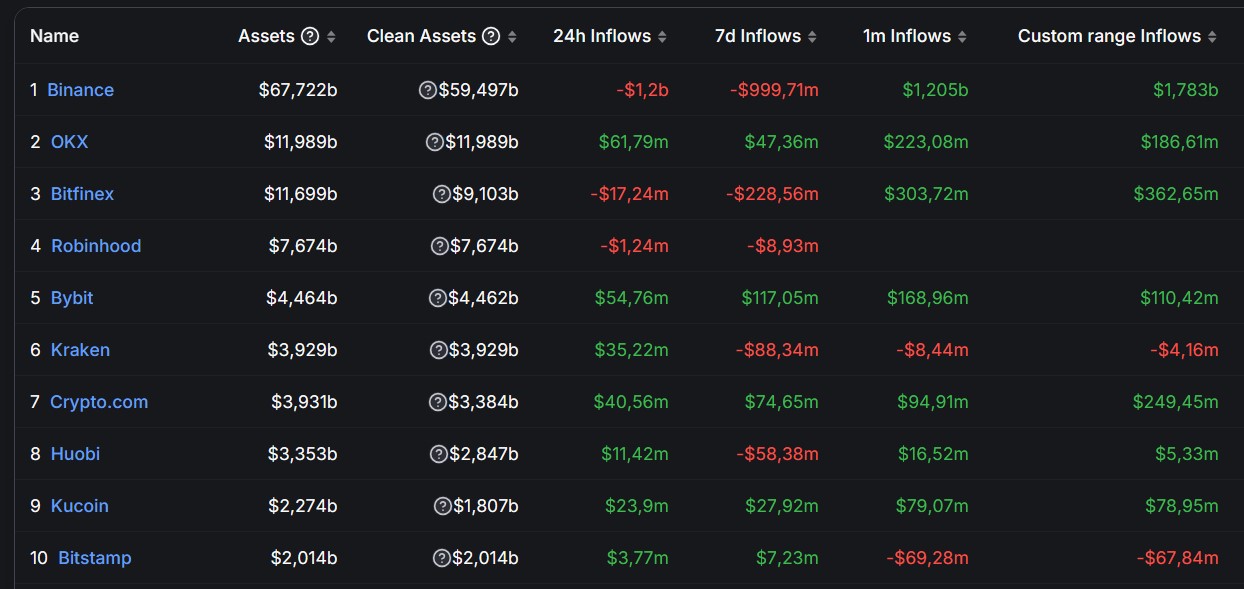This screenshot has width=1244, height=589.
Task: Click OKX 1m inflow value $223,08m
Action: click(x=926, y=142)
